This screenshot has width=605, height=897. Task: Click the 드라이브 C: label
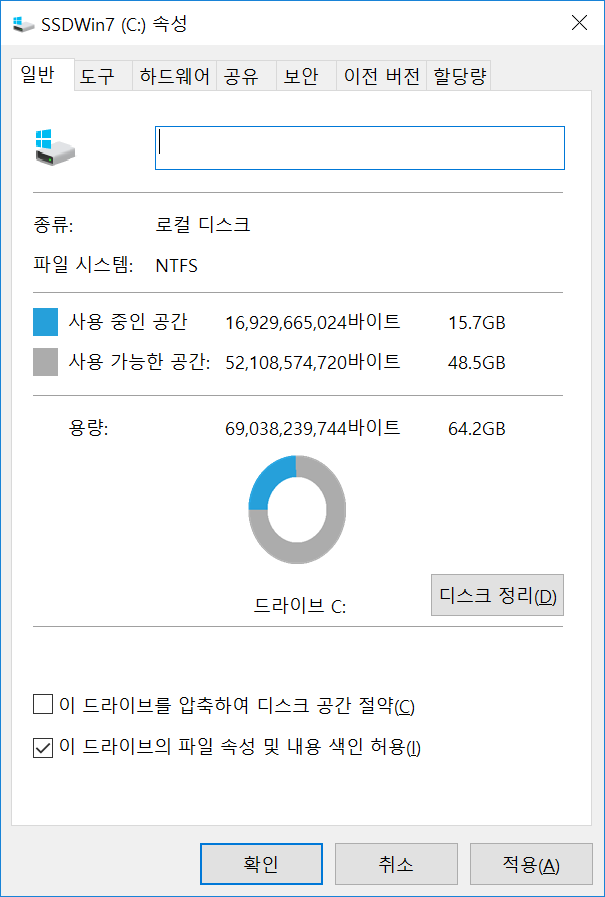coord(300,606)
